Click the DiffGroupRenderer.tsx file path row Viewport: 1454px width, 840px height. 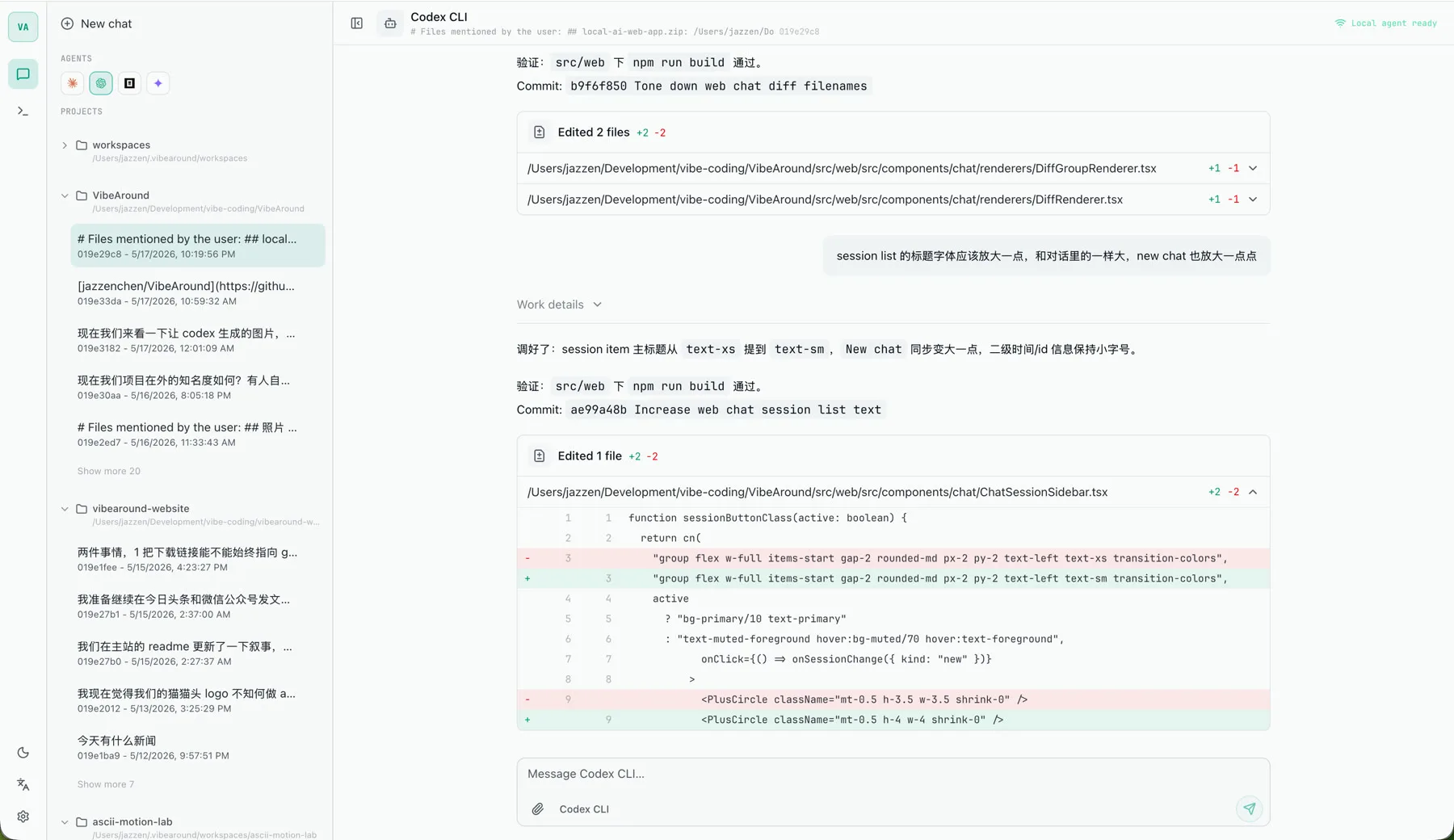tap(893, 169)
